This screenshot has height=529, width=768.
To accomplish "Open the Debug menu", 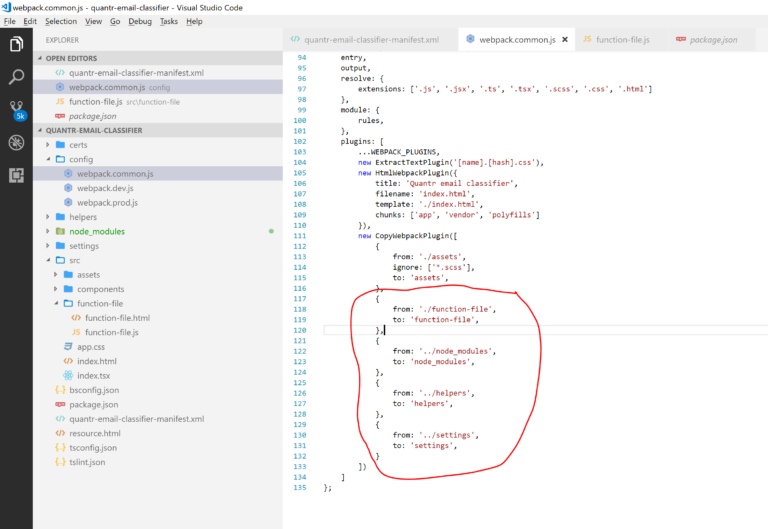I will pos(140,21).
